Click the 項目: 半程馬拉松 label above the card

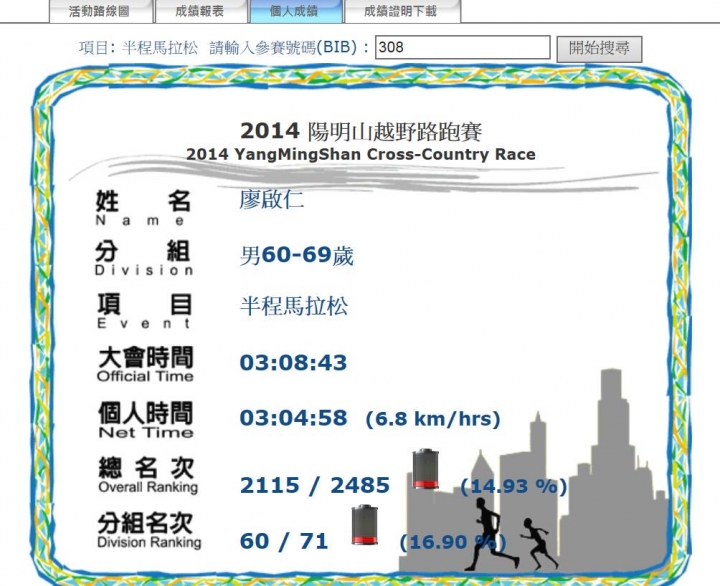[x=138, y=48]
